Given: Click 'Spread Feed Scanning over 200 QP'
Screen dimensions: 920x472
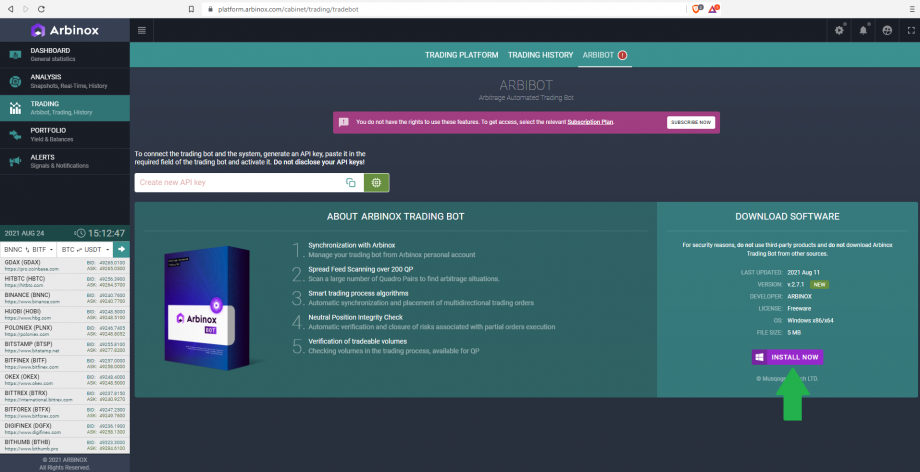Looking at the screenshot, I should [x=361, y=269].
